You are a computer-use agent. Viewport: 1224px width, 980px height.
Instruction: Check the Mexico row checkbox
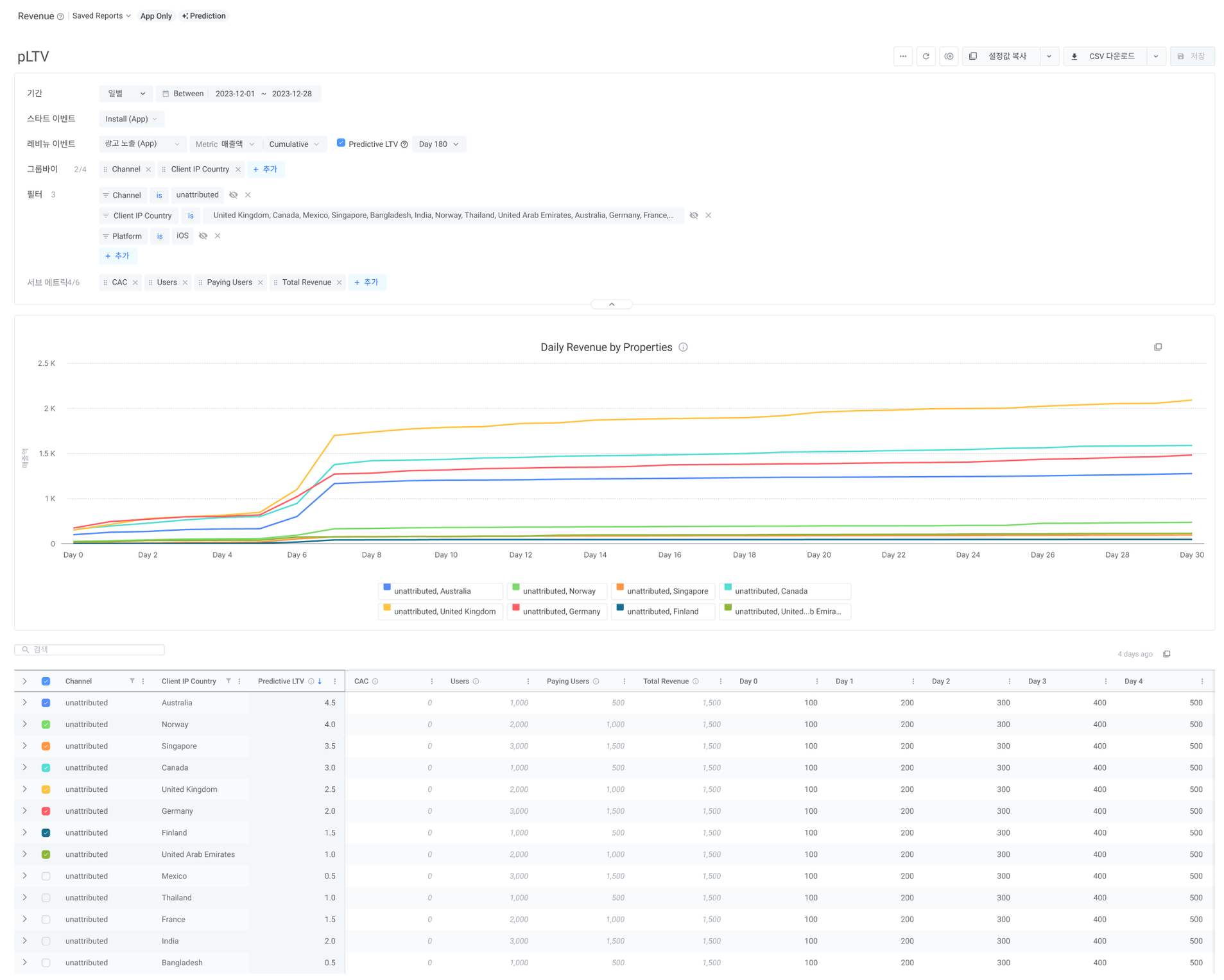(46, 876)
